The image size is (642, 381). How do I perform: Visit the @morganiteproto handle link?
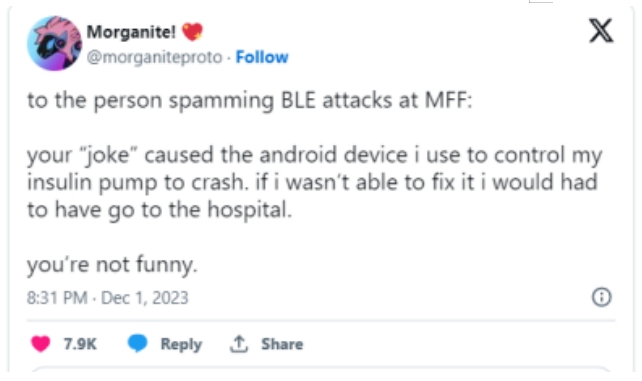[154, 57]
